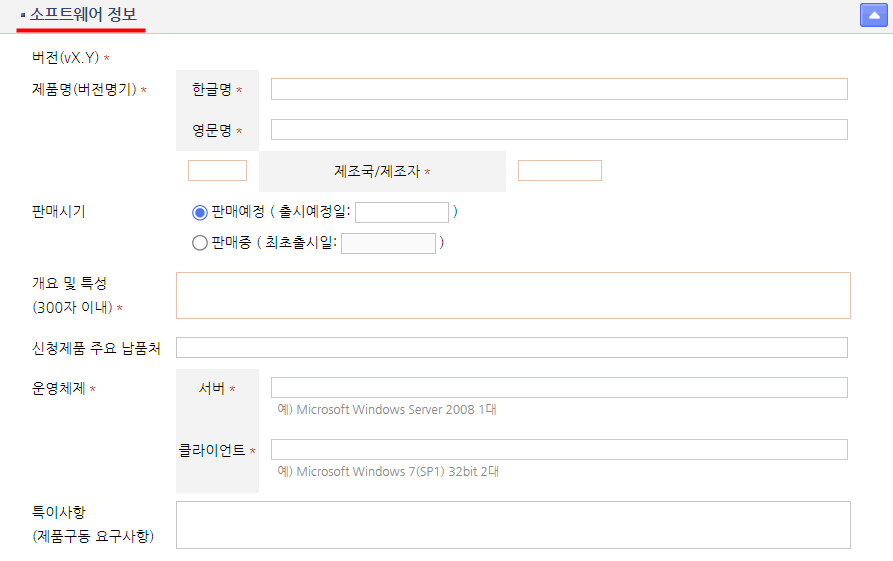Click the 클라이언트 operating system field

point(559,449)
